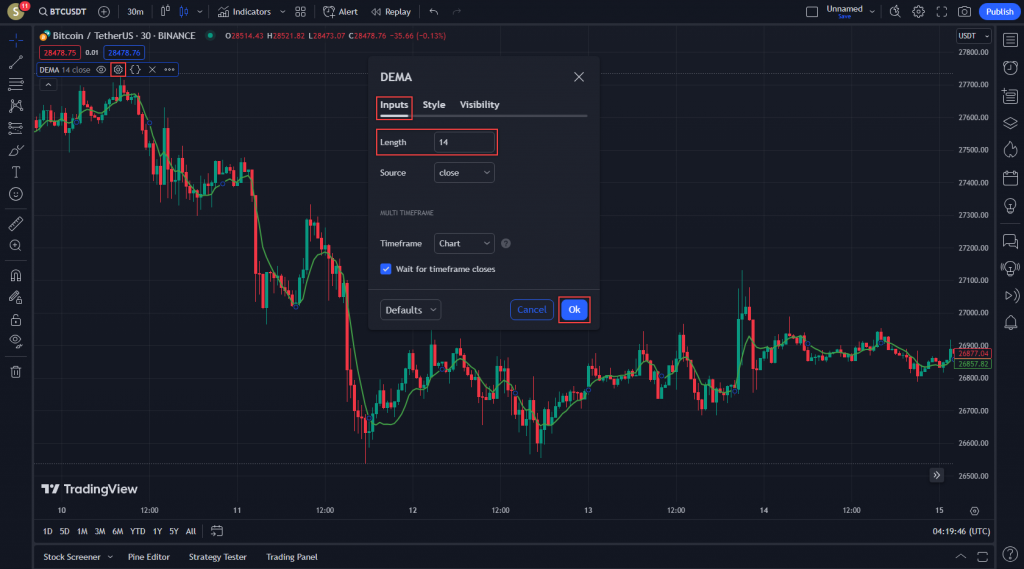The image size is (1024, 569).
Task: Open the Indicators dialog
Action: click(x=244, y=12)
